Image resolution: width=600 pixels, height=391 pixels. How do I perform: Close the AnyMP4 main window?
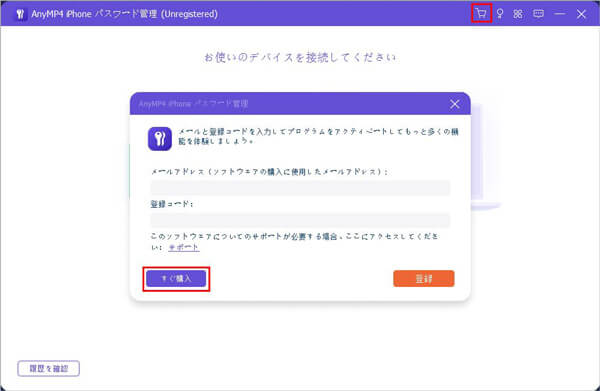[x=581, y=14]
